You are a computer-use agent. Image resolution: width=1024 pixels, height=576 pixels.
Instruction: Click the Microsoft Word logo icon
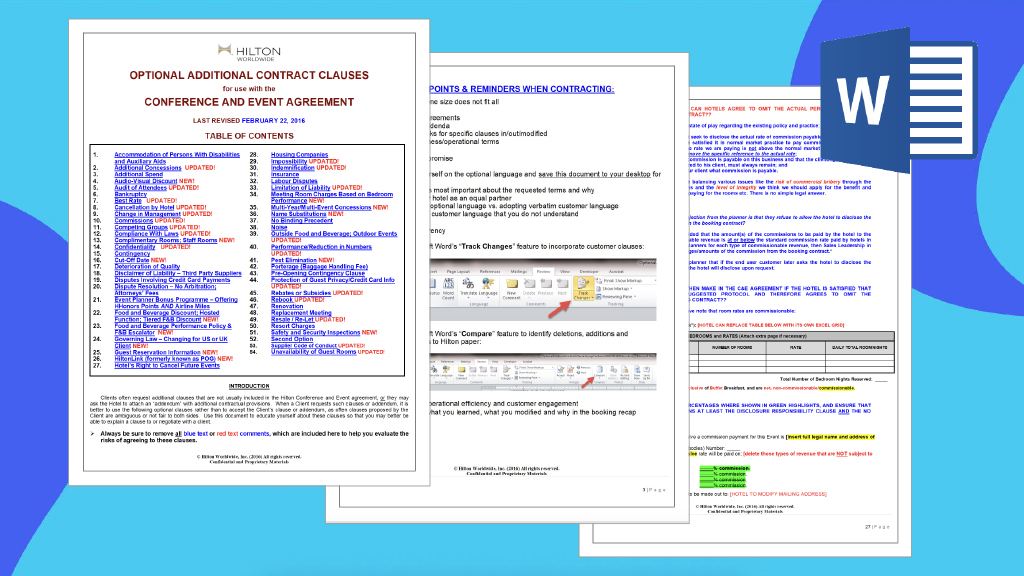899,101
